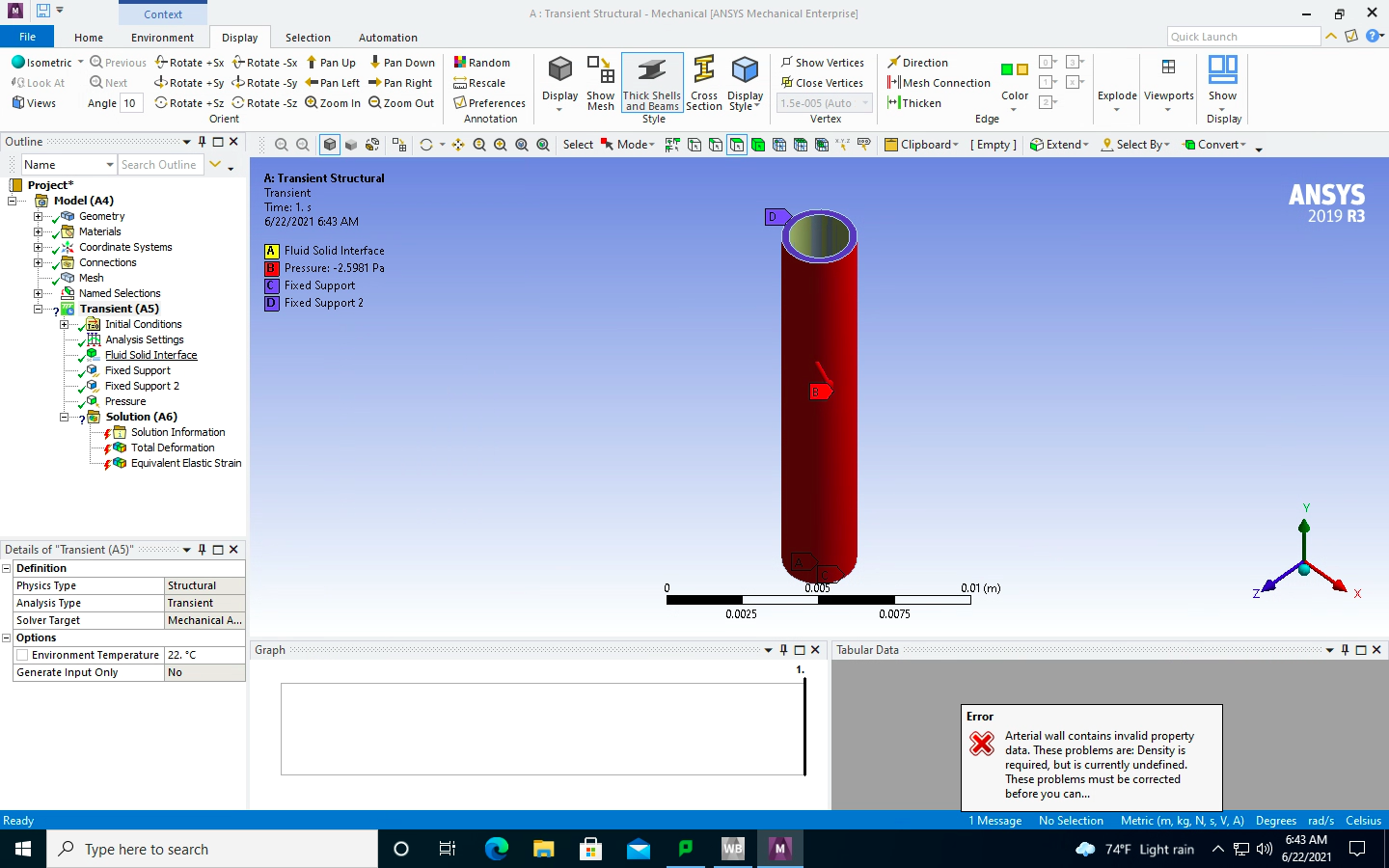Click the 1 Message status link
The width and height of the screenshot is (1389, 868).
tap(994, 821)
